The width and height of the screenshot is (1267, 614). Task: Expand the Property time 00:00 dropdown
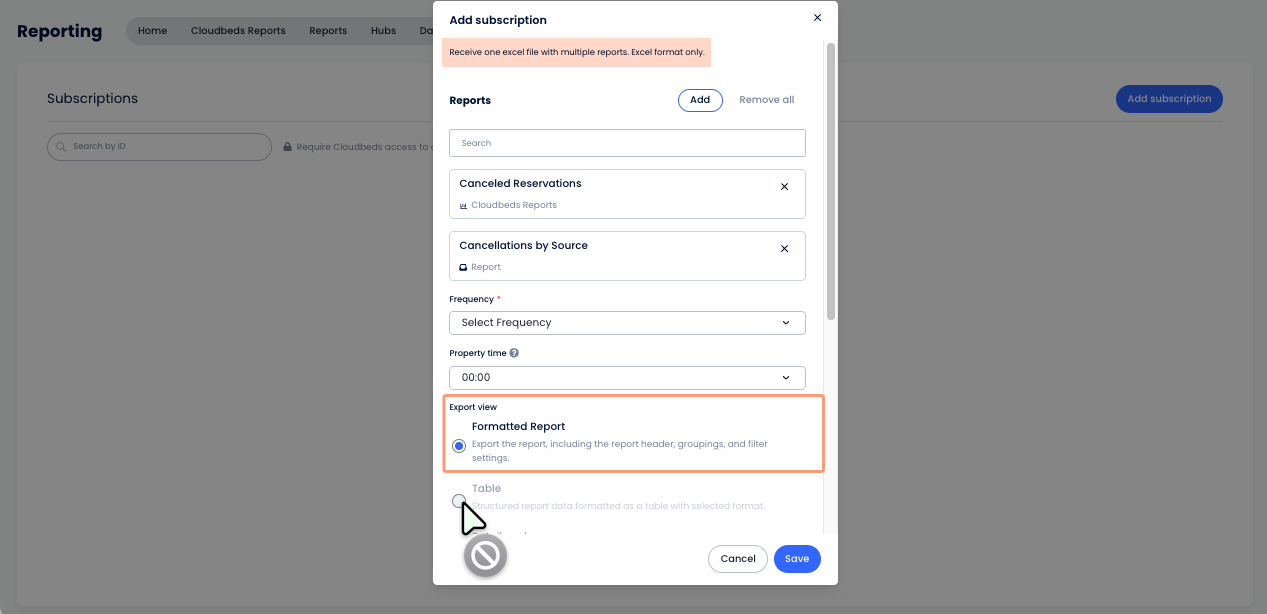pyautogui.click(x=627, y=377)
